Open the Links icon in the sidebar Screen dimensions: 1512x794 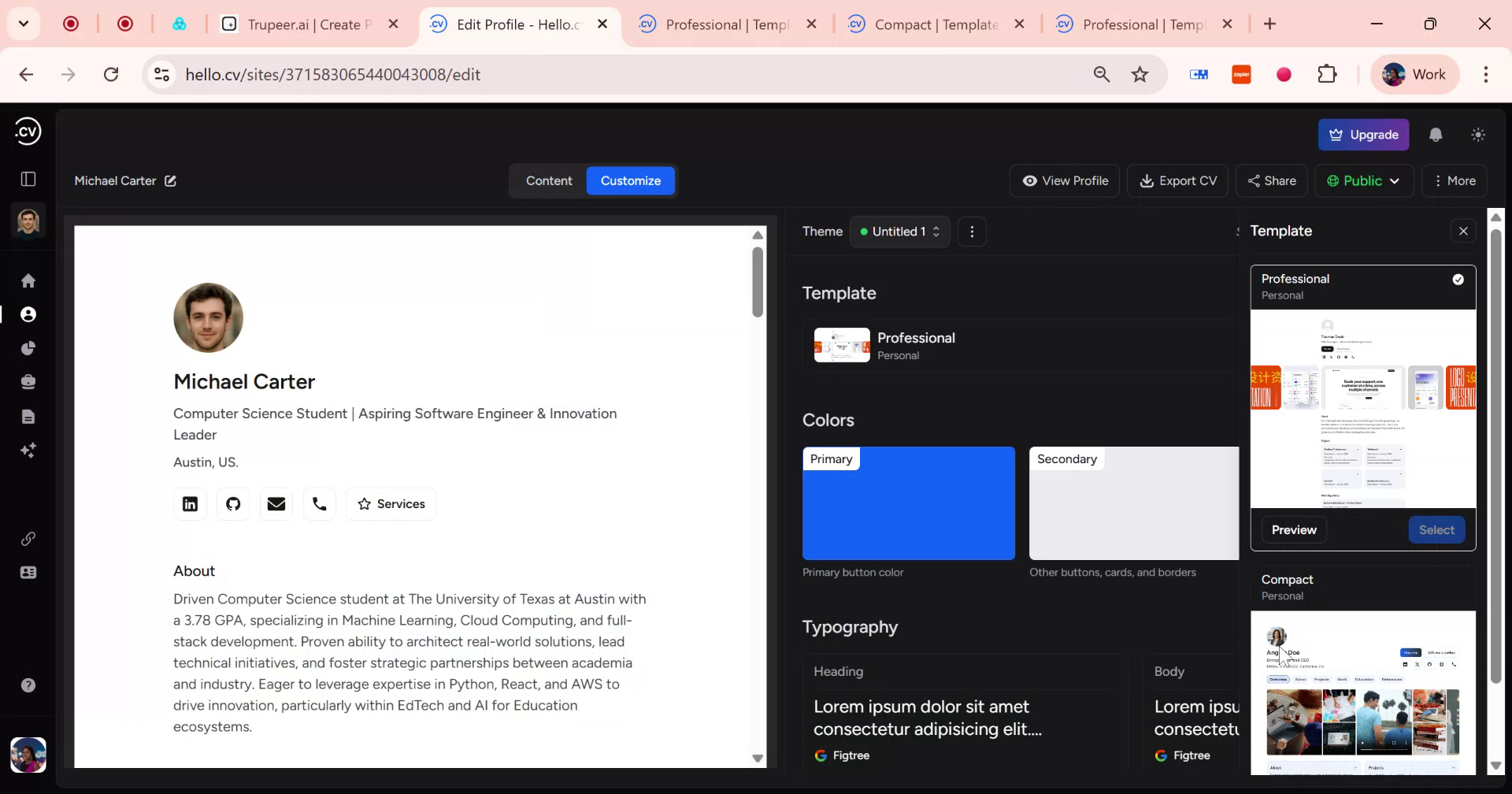(x=28, y=539)
